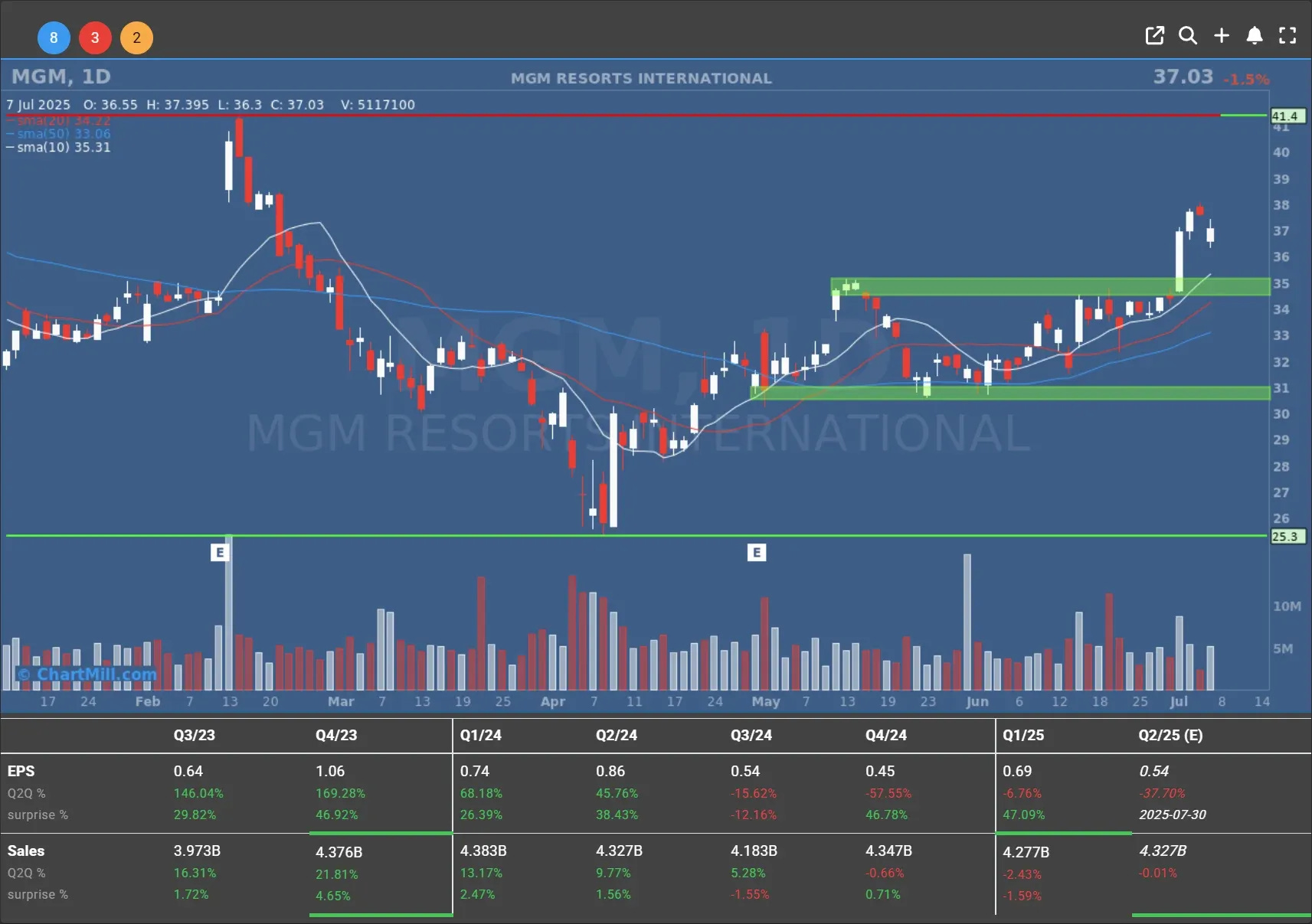The width and height of the screenshot is (1312, 924).
Task: Click the Q3/24 EPS surprise -12.16%
Action: [754, 815]
